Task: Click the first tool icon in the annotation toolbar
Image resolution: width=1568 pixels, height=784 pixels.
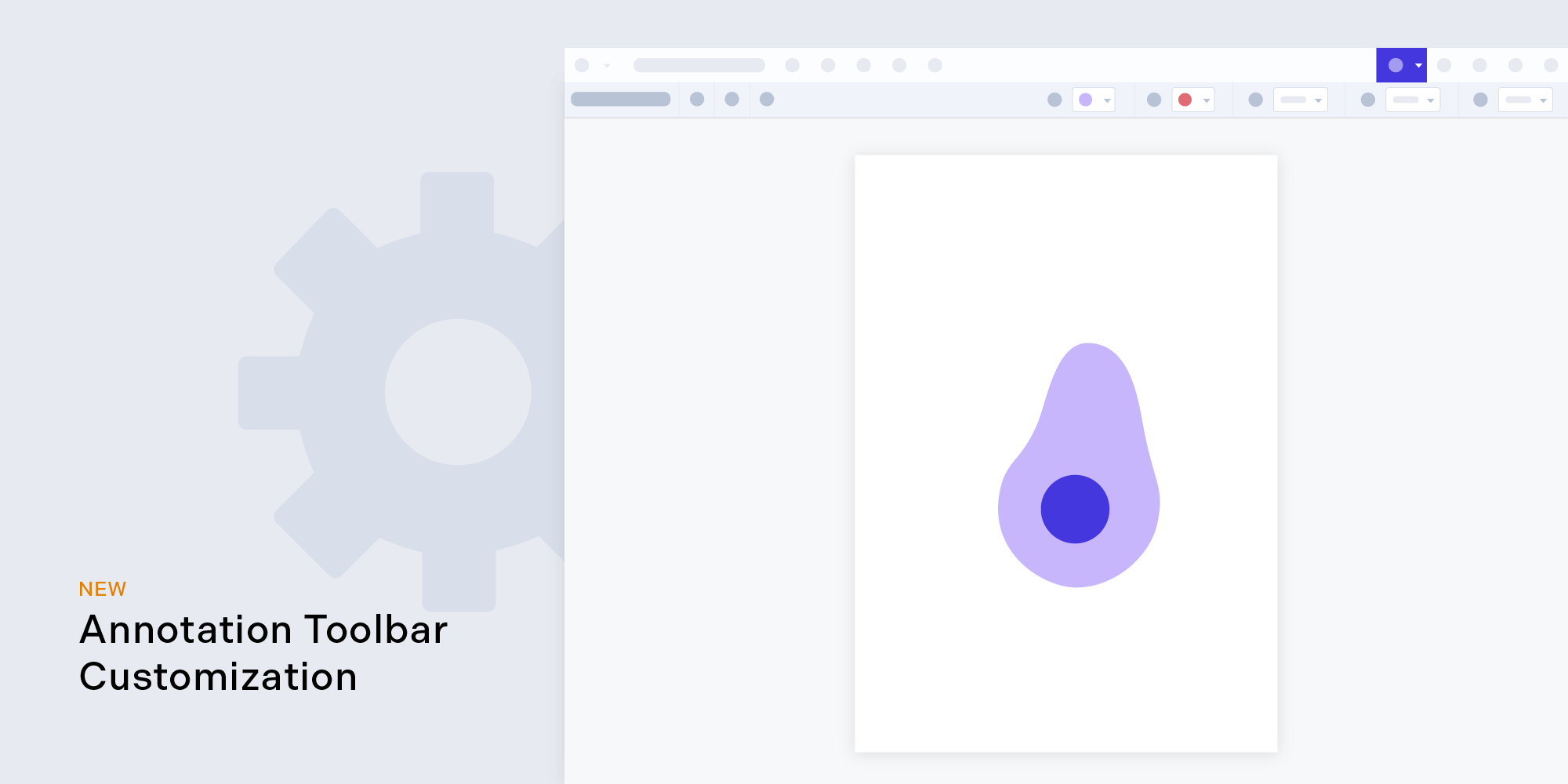Action: pyautogui.click(x=696, y=100)
